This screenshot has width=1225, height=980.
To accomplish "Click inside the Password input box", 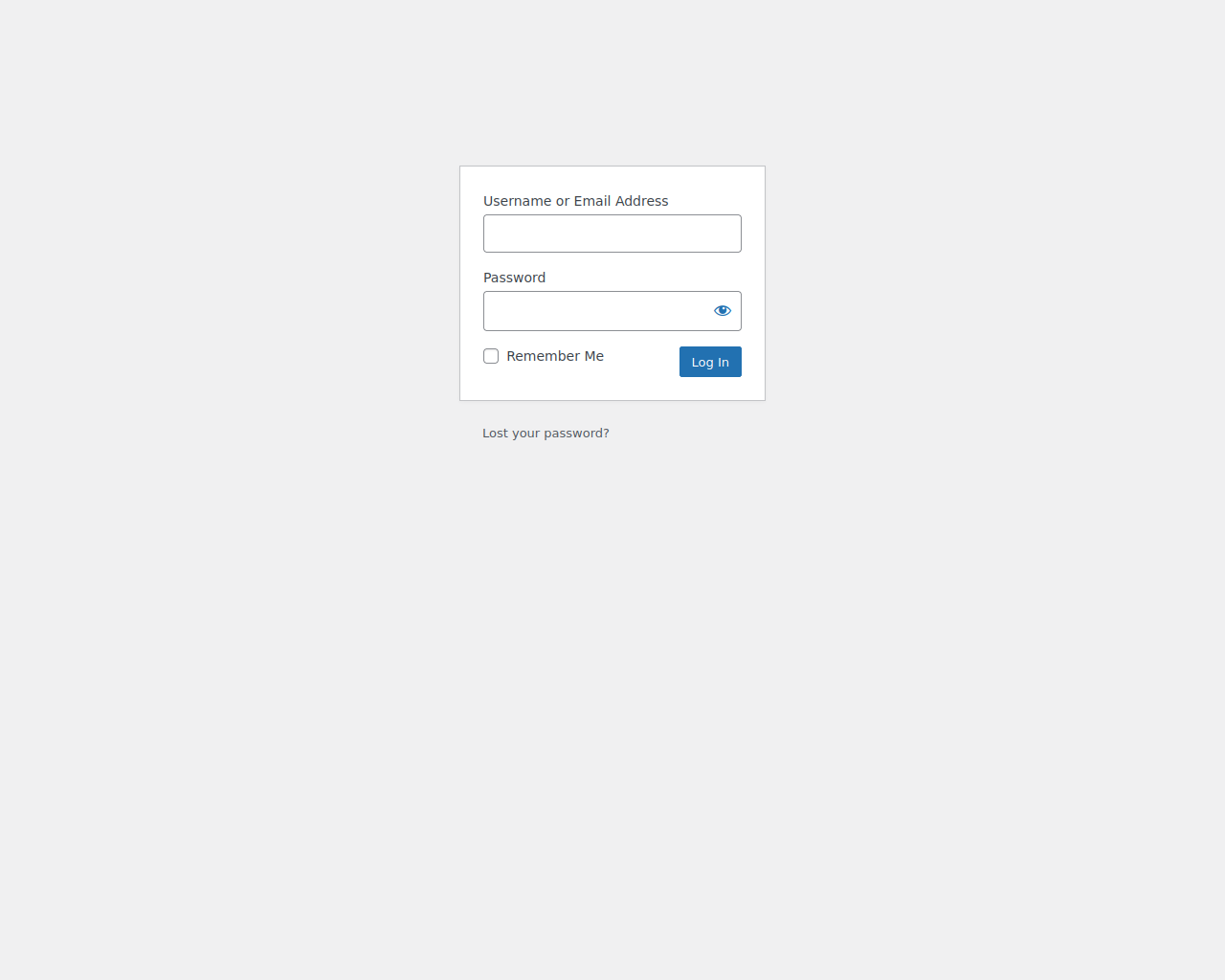I will tap(595, 311).
